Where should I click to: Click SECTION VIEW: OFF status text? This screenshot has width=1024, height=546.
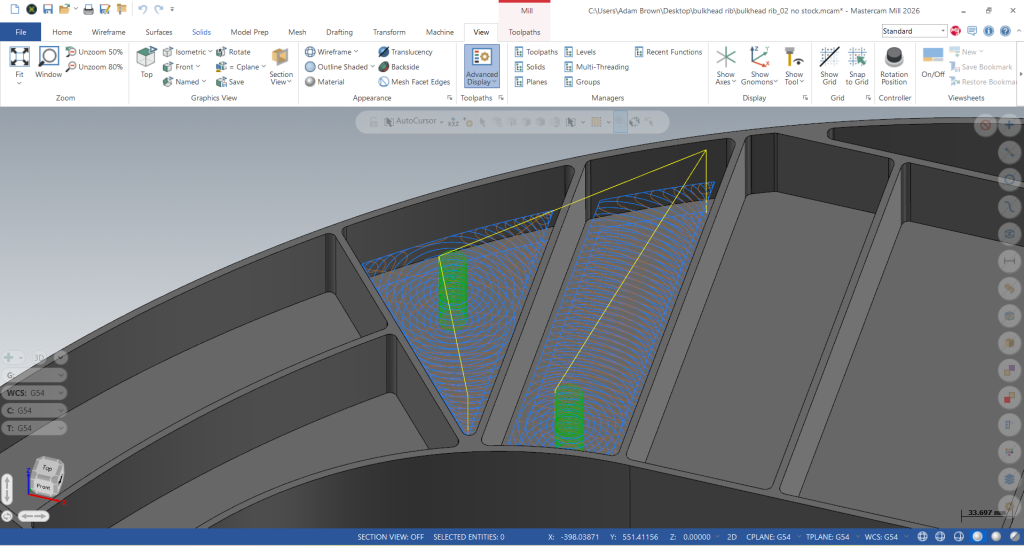391,537
